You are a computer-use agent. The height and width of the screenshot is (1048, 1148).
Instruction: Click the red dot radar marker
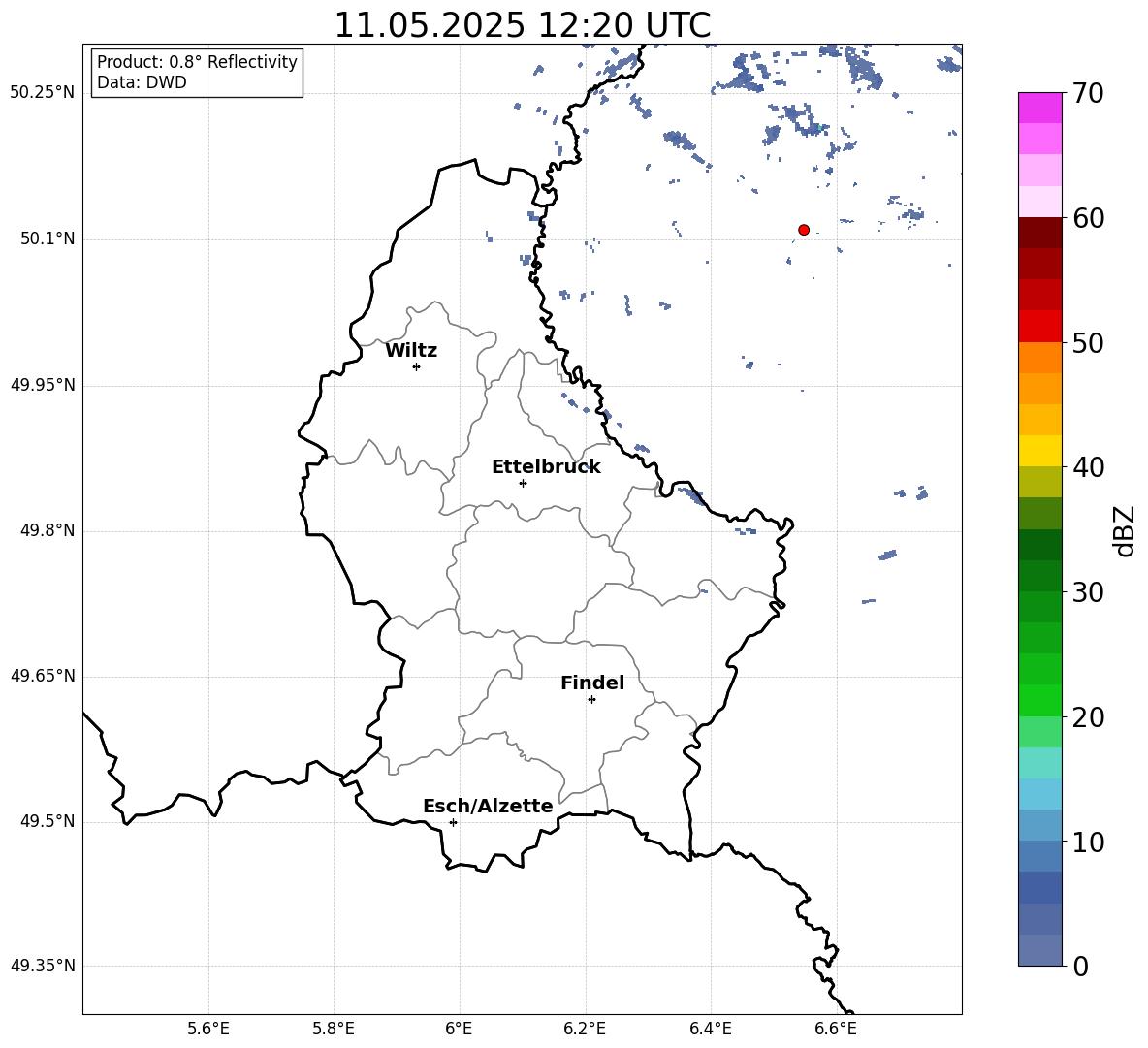click(x=804, y=230)
